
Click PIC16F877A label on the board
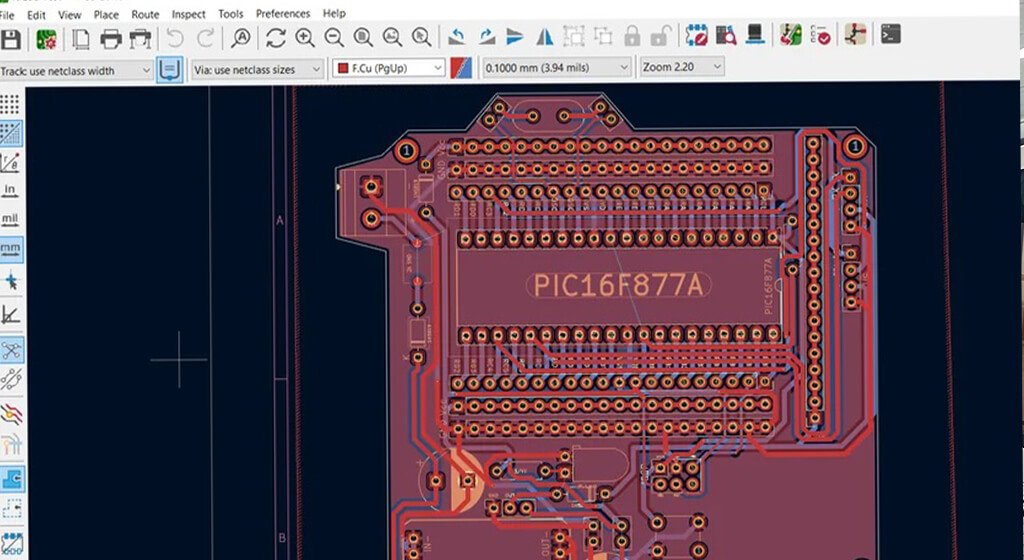coord(618,285)
